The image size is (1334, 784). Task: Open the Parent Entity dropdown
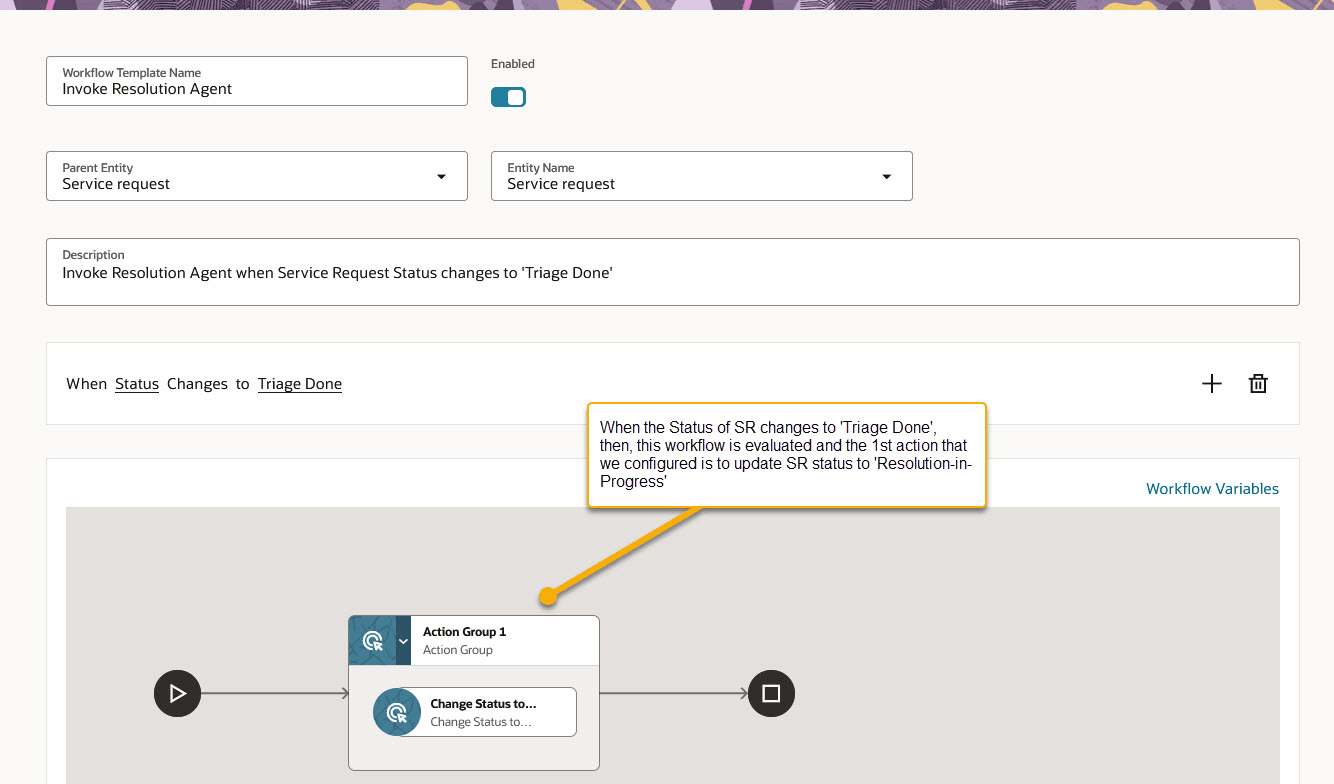point(441,176)
